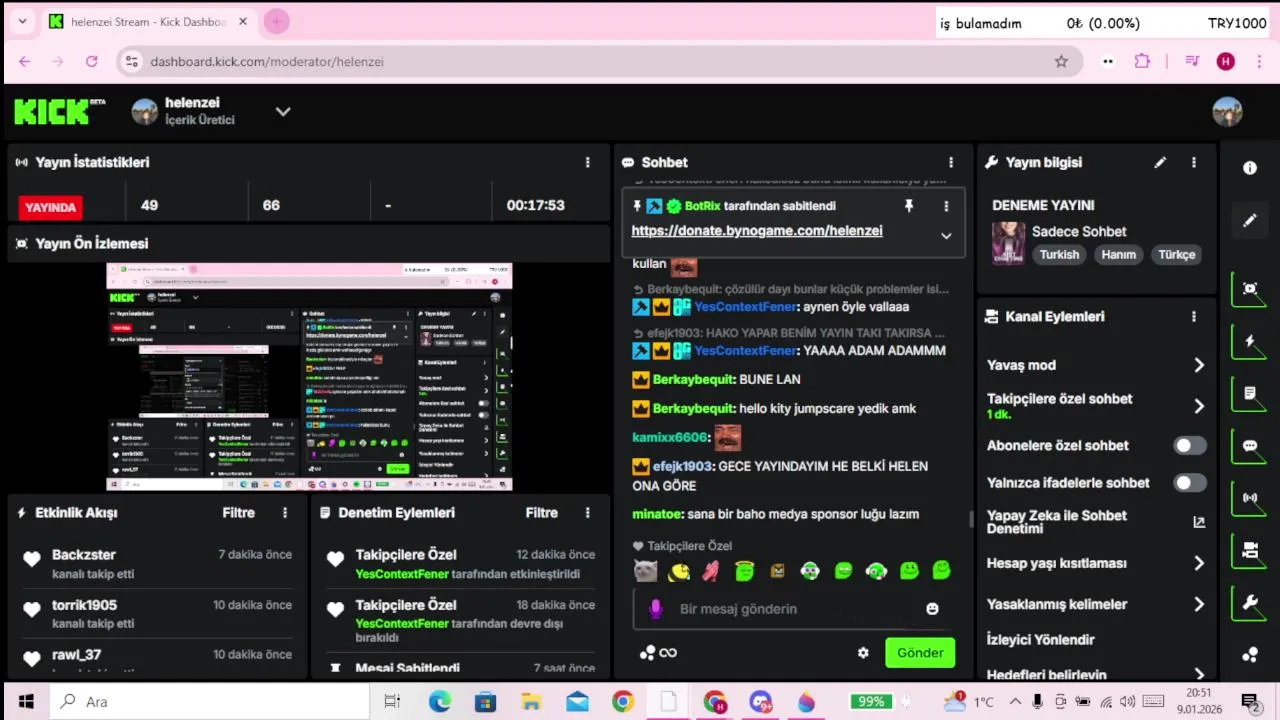The image size is (1280, 720).
Task: Open chat settings gear icon
Action: point(863,653)
